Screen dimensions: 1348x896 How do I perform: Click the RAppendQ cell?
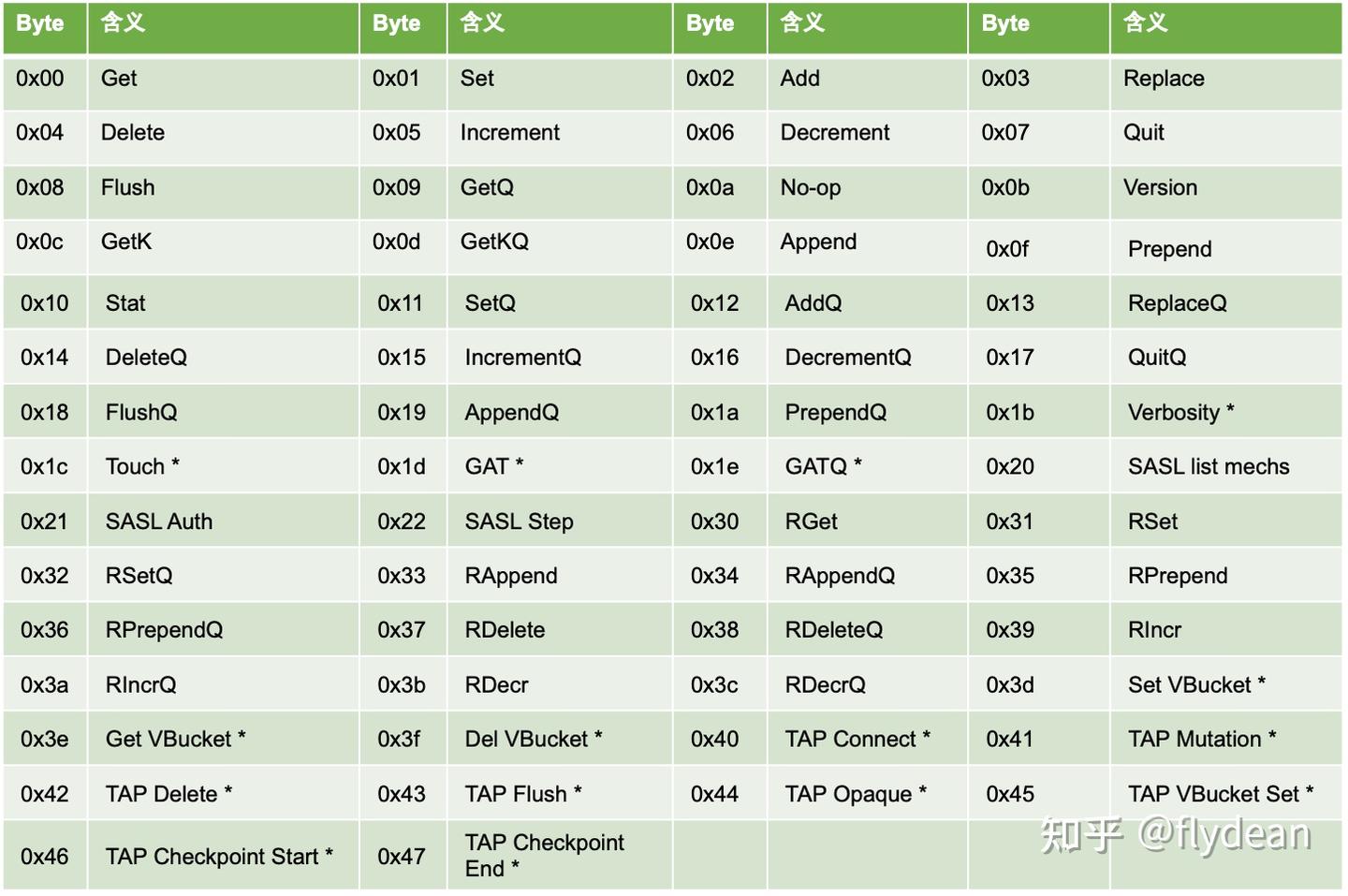coord(840,576)
